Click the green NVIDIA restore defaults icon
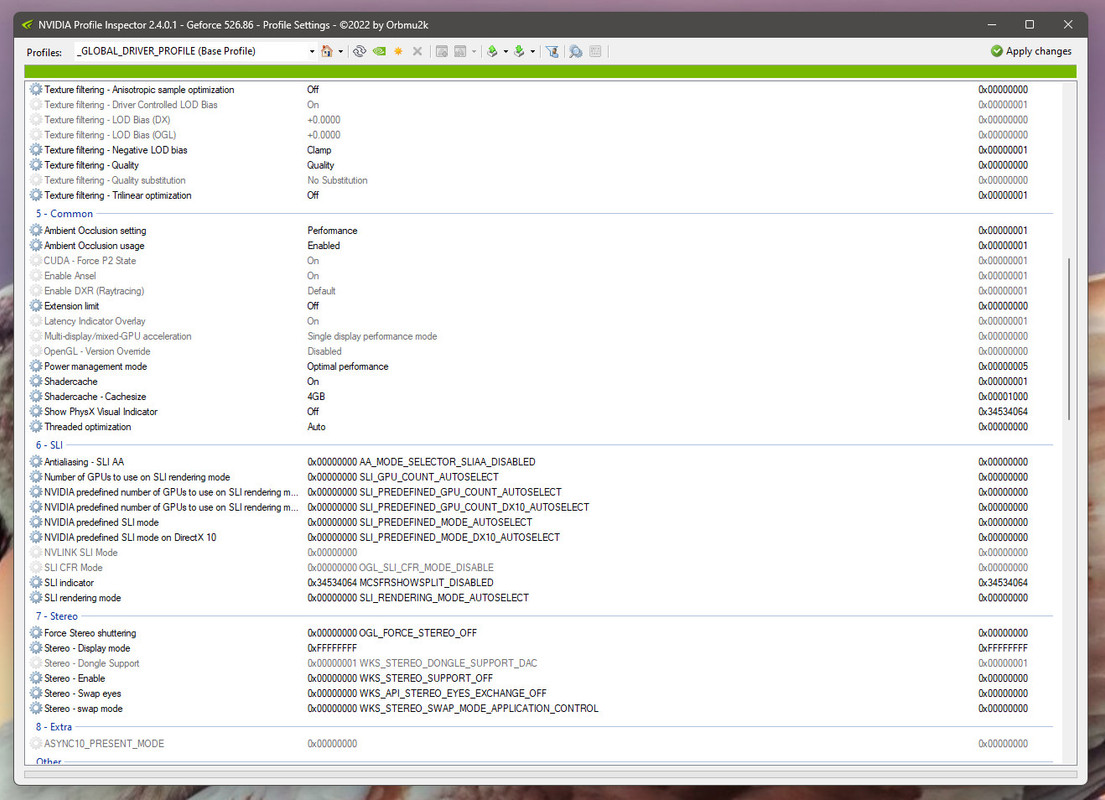 click(379, 51)
